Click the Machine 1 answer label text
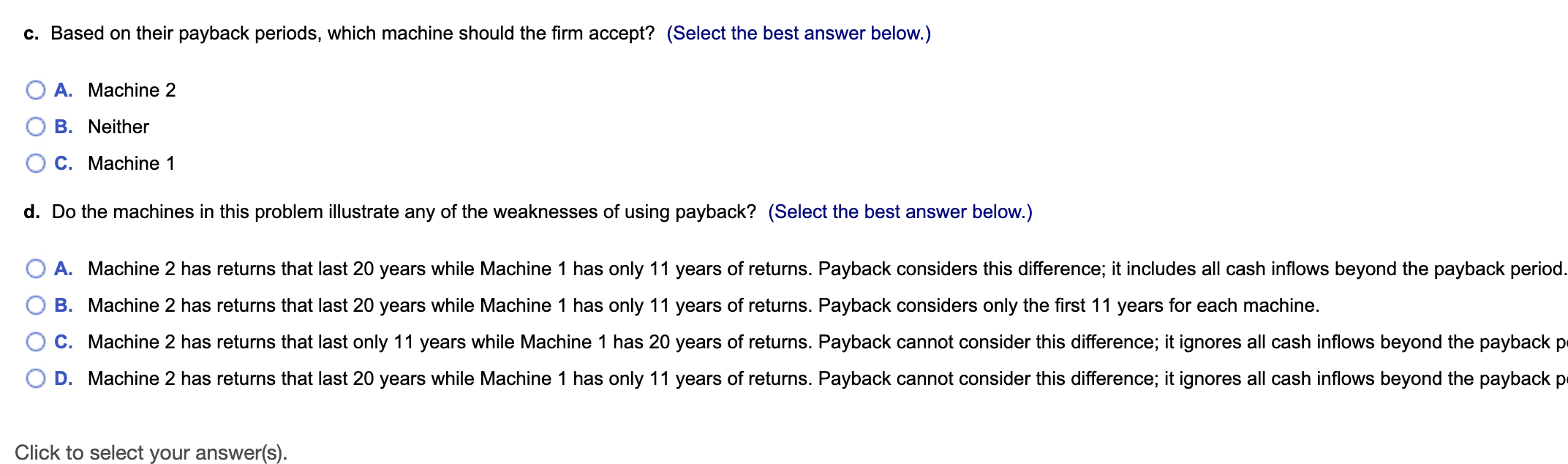This screenshot has height=464, width=1568. 132,162
